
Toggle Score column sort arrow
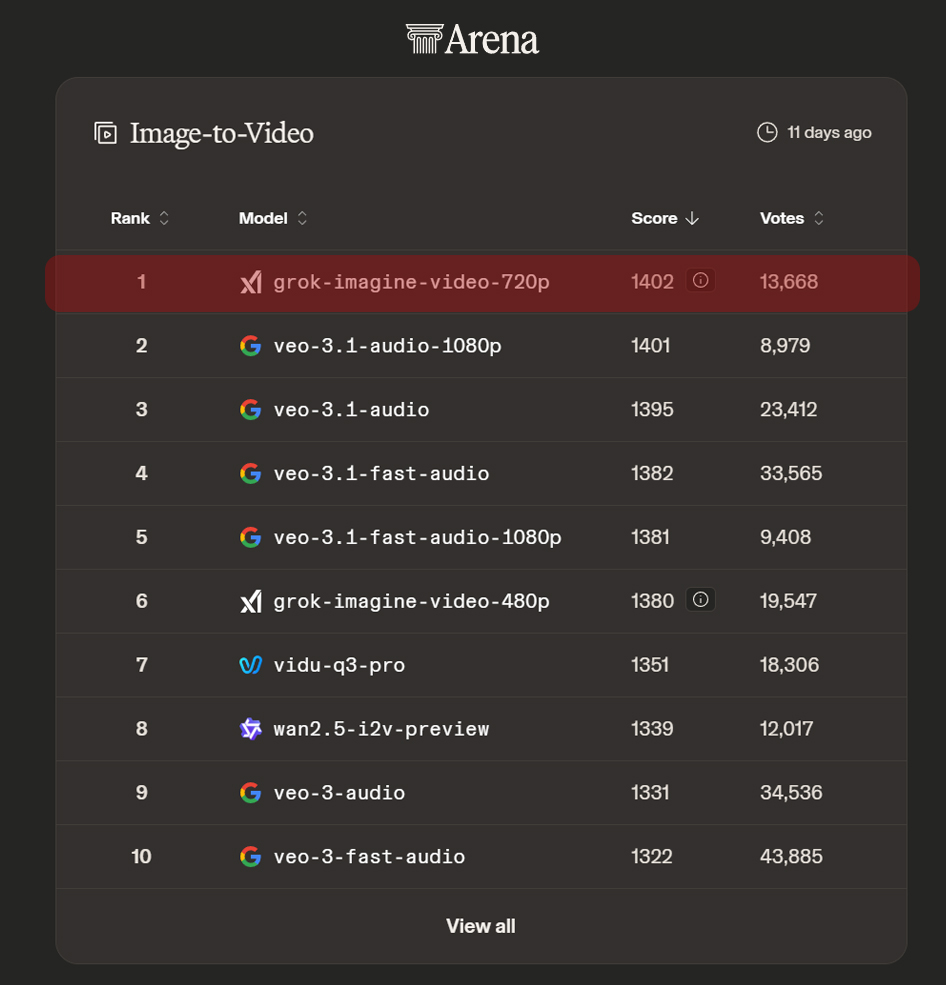tap(692, 218)
